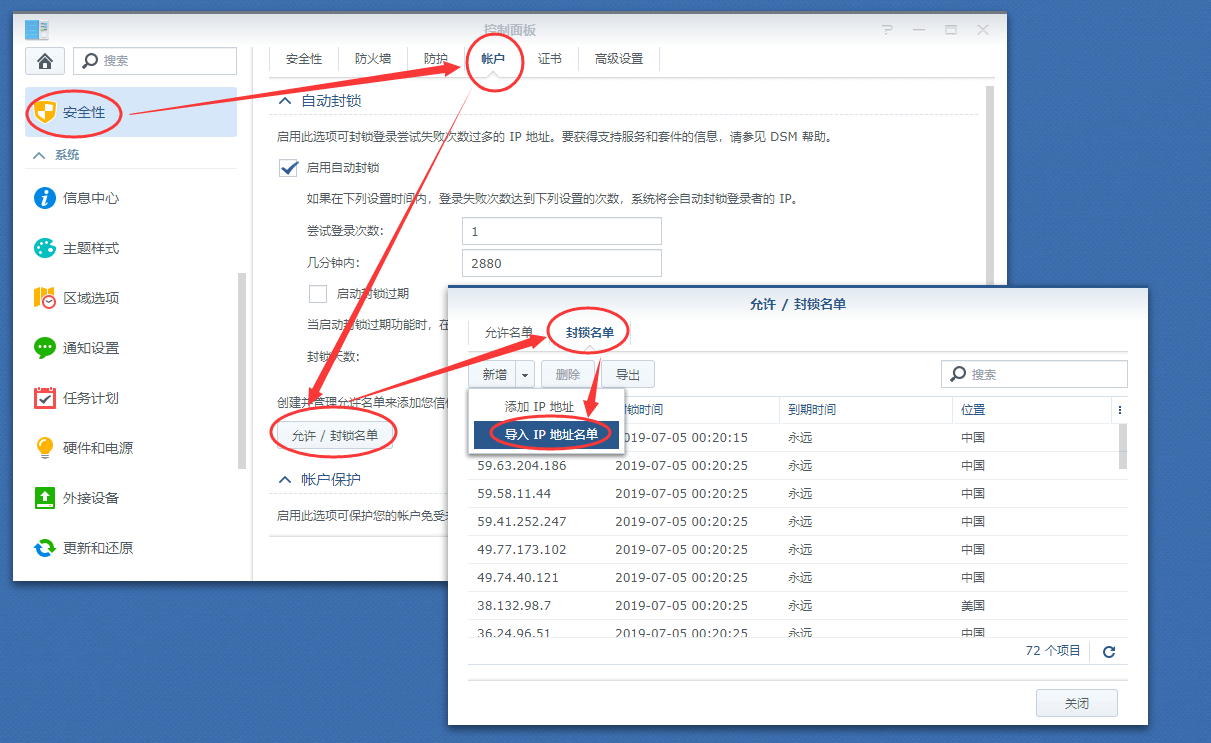Collapse the 系统 sidebar group

40,155
